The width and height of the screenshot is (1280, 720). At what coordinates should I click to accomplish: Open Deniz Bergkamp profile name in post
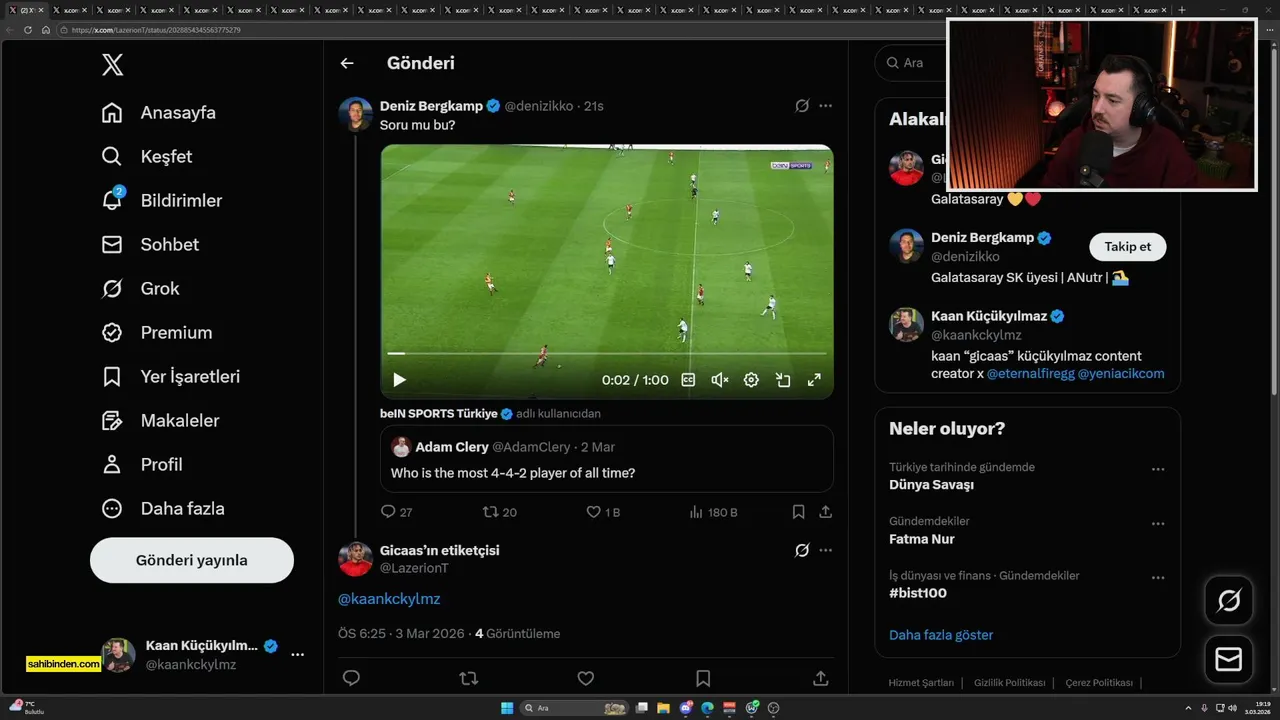(431, 106)
